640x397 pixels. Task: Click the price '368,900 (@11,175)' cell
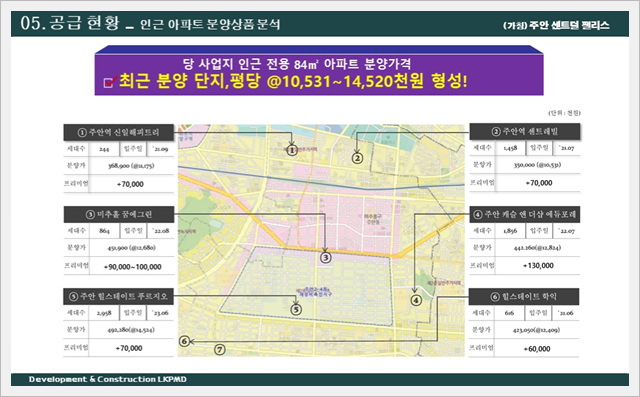(x=131, y=166)
